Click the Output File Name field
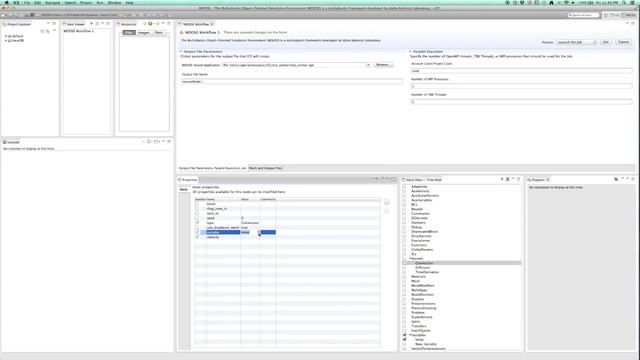 pos(291,82)
